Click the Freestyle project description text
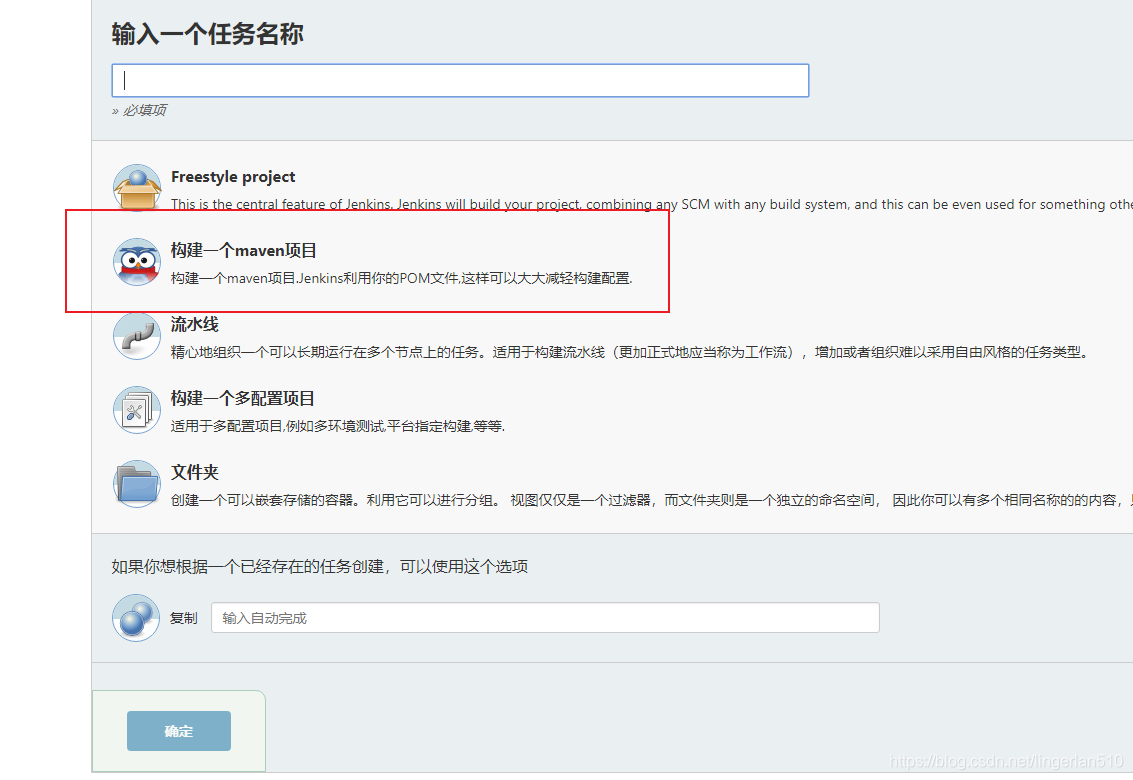This screenshot has width=1133, height=780. point(652,205)
